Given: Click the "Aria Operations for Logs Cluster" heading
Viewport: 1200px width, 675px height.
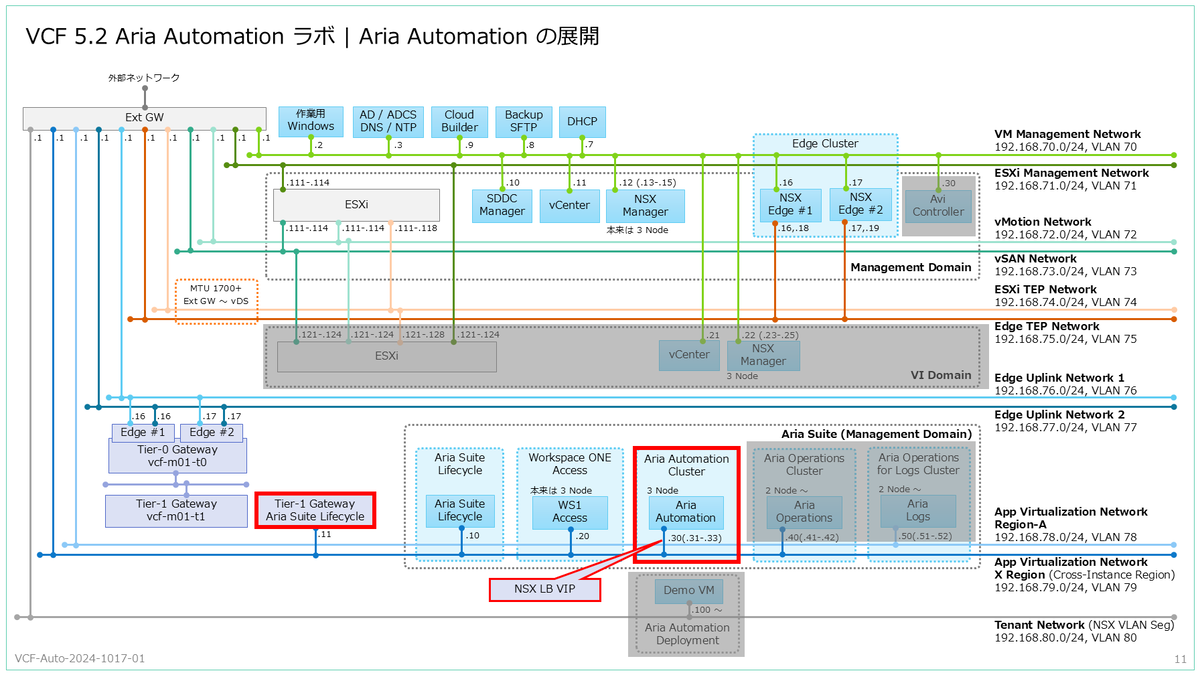Looking at the screenshot, I should [918, 464].
